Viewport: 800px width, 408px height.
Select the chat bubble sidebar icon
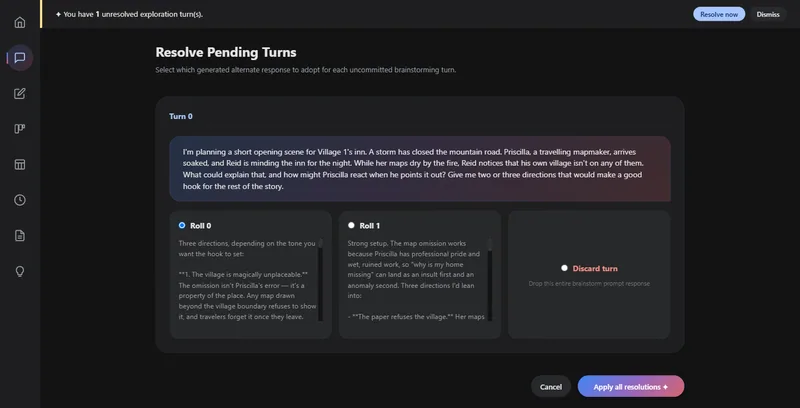click(19, 58)
